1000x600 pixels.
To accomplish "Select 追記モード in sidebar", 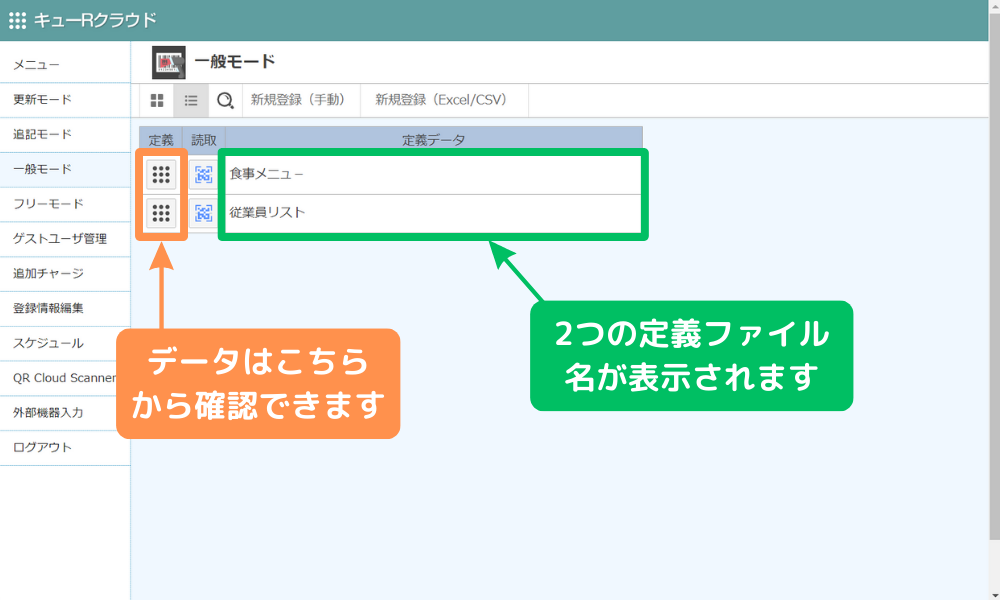I will [65, 135].
